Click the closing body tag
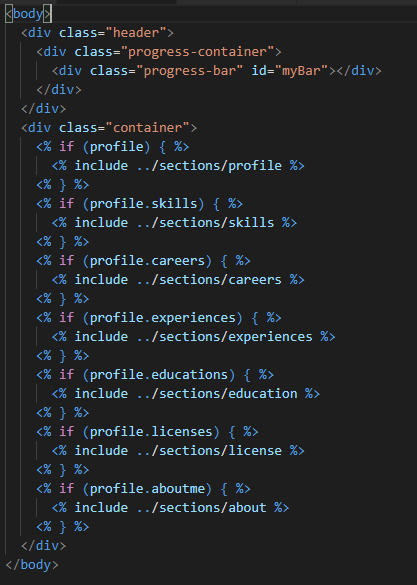The width and height of the screenshot is (417, 585). pyautogui.click(x=32, y=565)
